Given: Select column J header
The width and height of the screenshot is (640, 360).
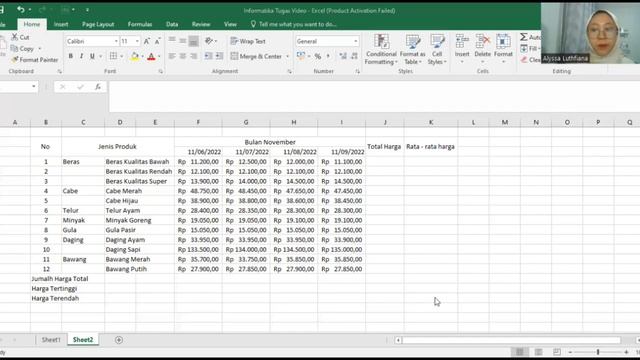Looking at the screenshot, I should click(x=385, y=122).
